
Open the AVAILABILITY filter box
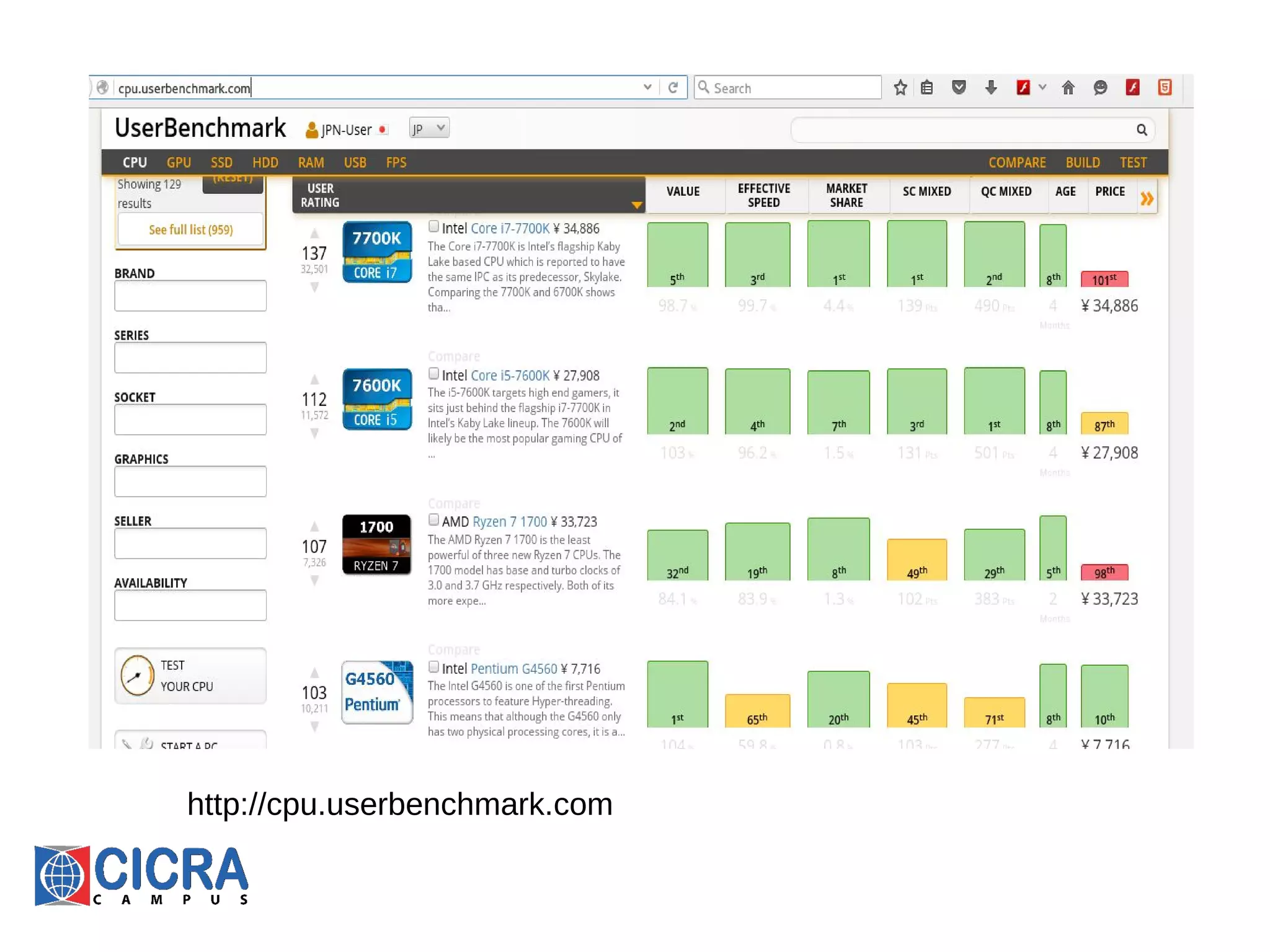coord(190,606)
